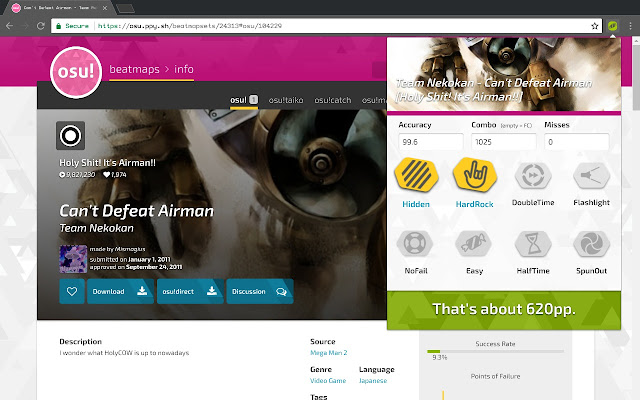Close the Can't Defeat Airman browser tab
The width and height of the screenshot is (640, 400).
pos(105,8)
